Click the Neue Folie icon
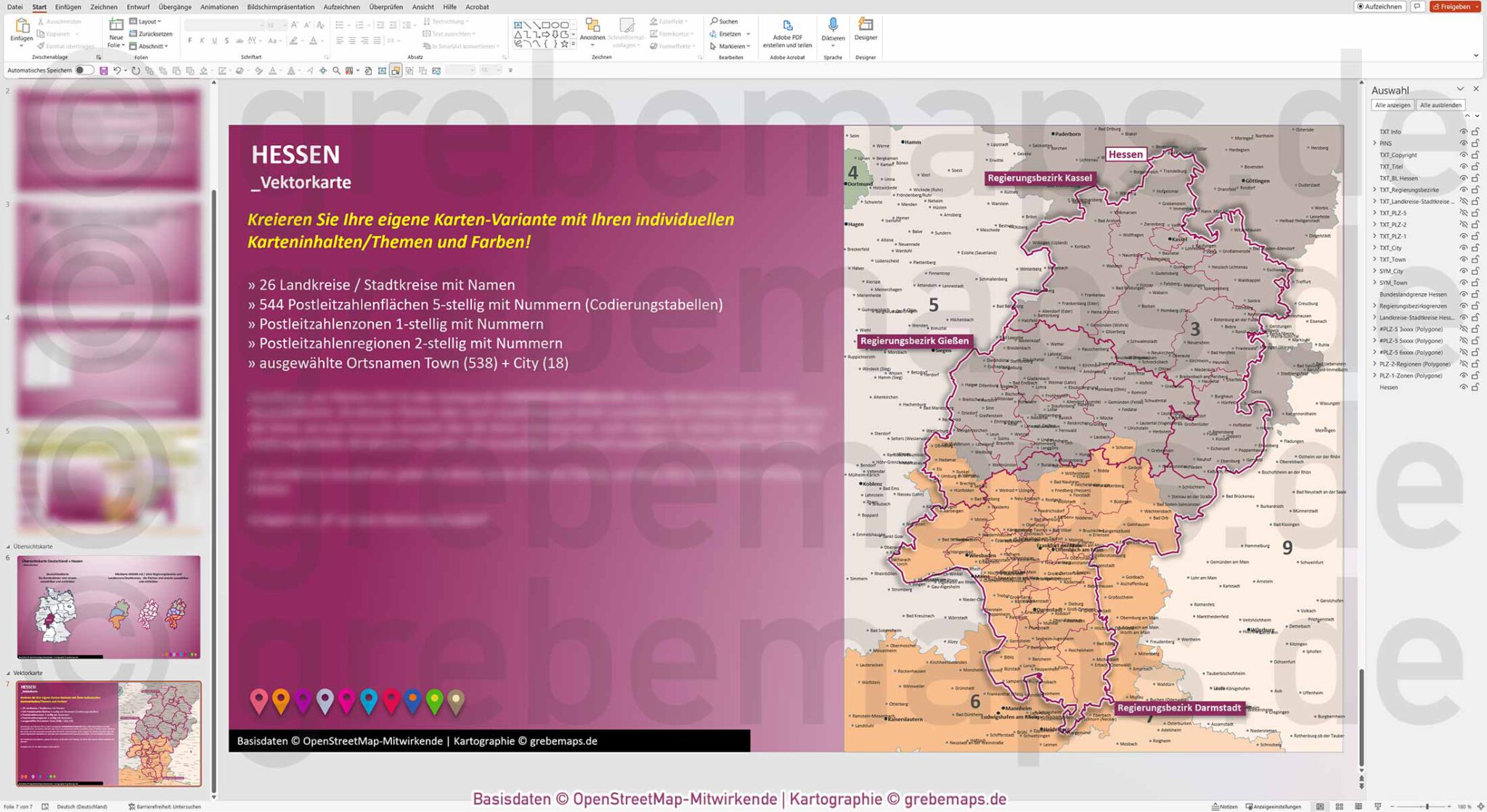This screenshot has width=1487, height=812. click(116, 25)
